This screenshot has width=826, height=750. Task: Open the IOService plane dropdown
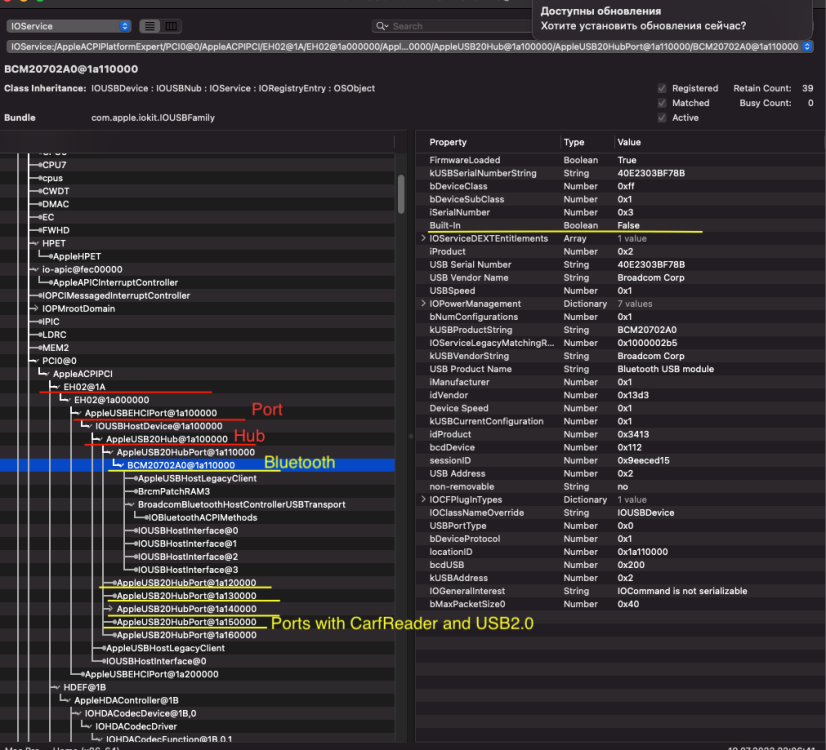click(x=69, y=26)
